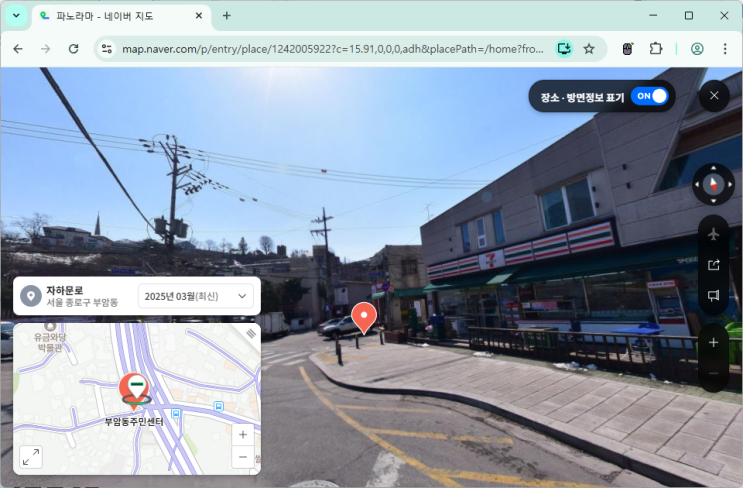Click the share panorama icon

(x=713, y=265)
